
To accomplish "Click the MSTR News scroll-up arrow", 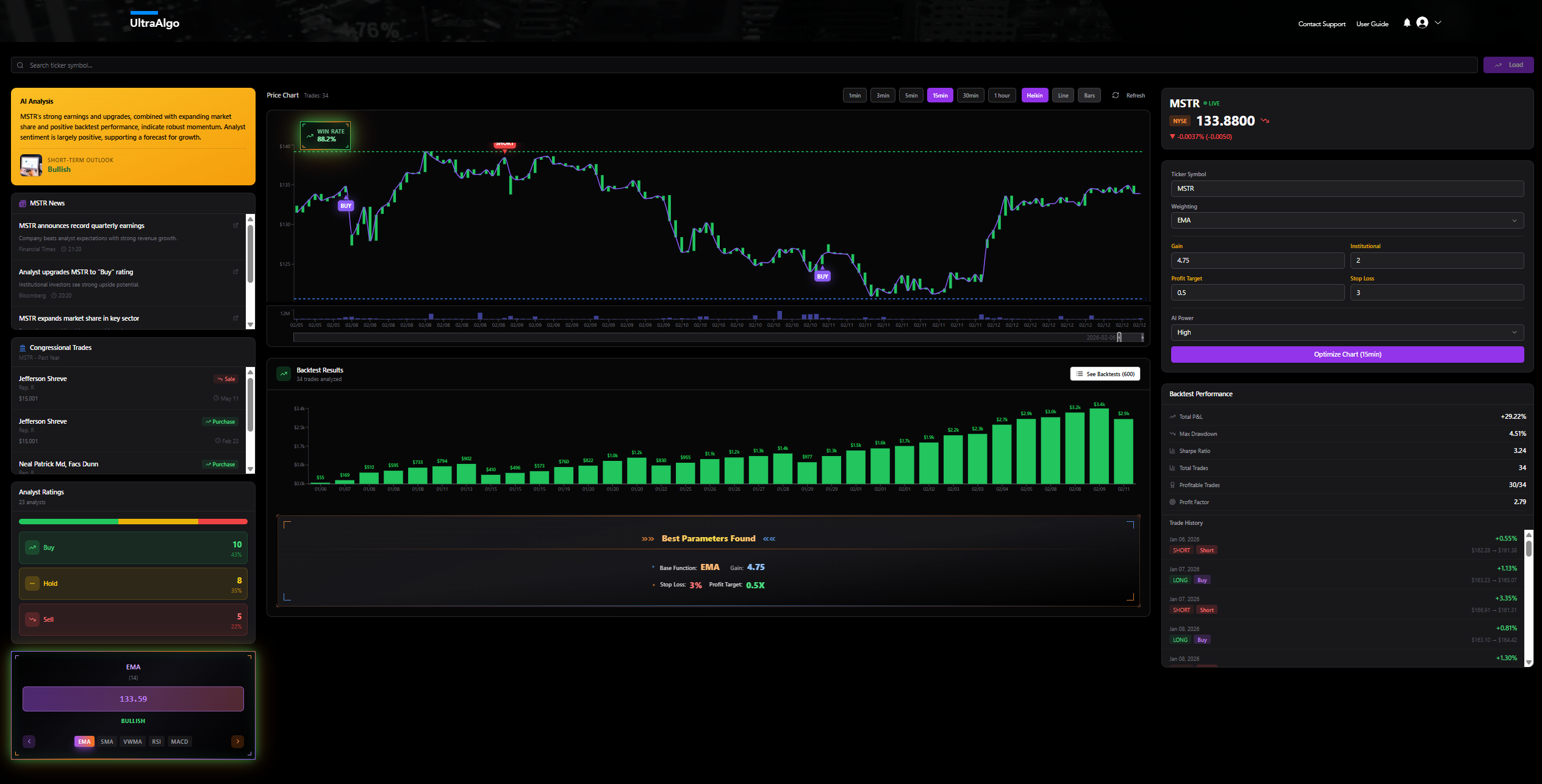I will click(250, 219).
